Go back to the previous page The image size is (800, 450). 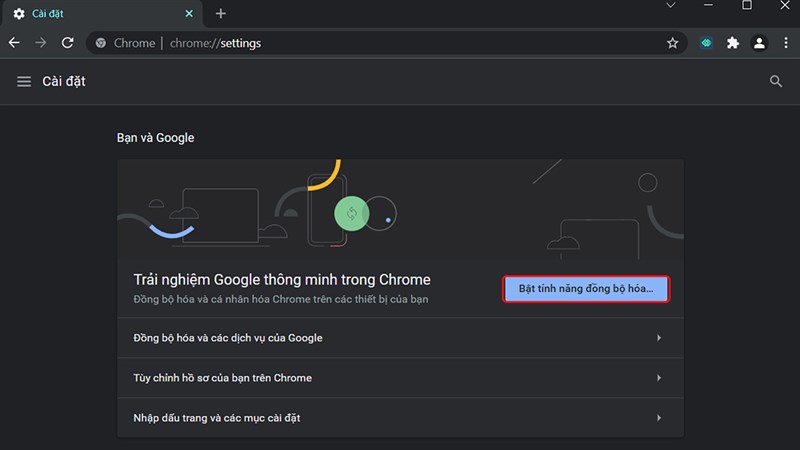14,43
